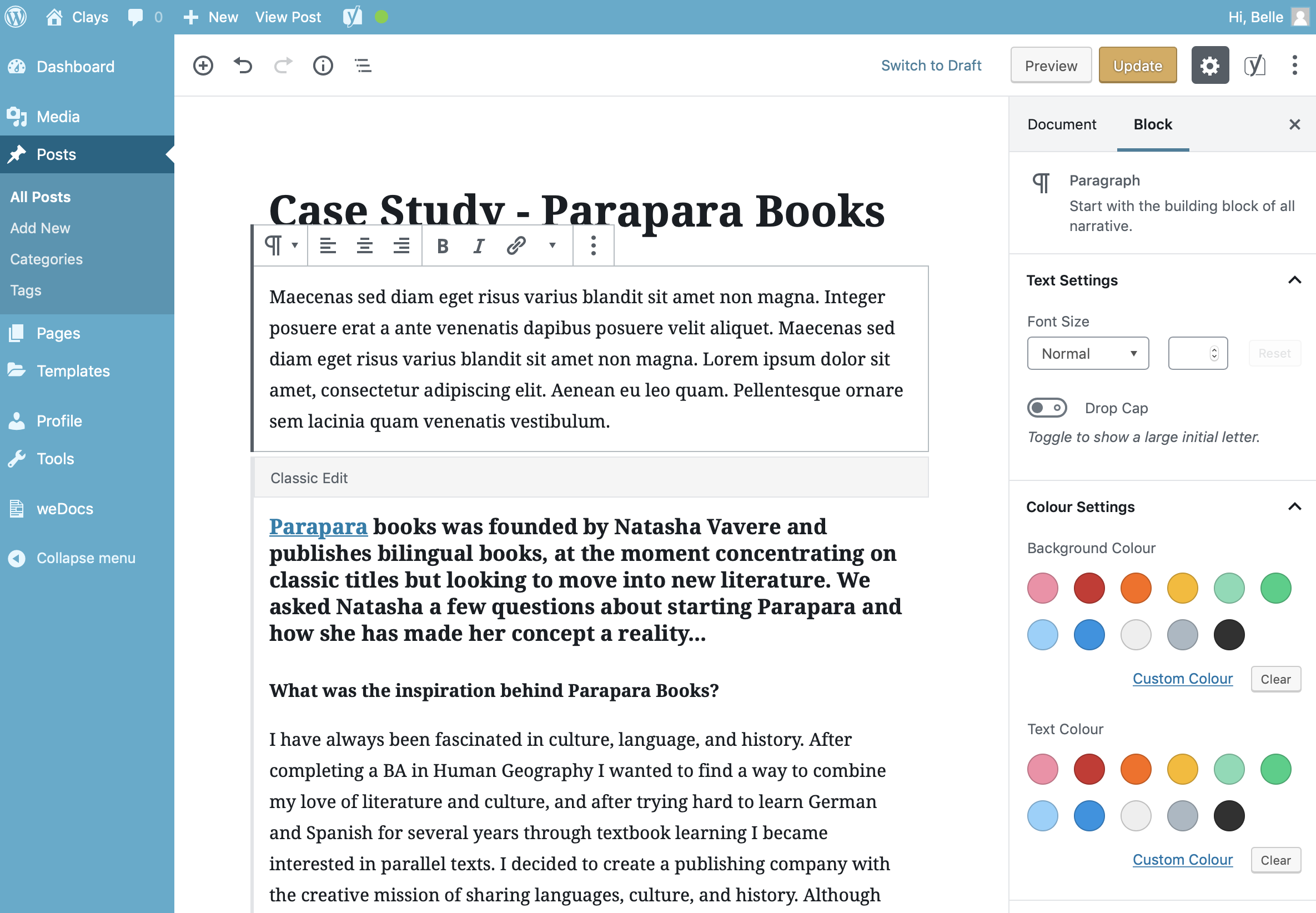Open more tools and options menu

click(1294, 65)
